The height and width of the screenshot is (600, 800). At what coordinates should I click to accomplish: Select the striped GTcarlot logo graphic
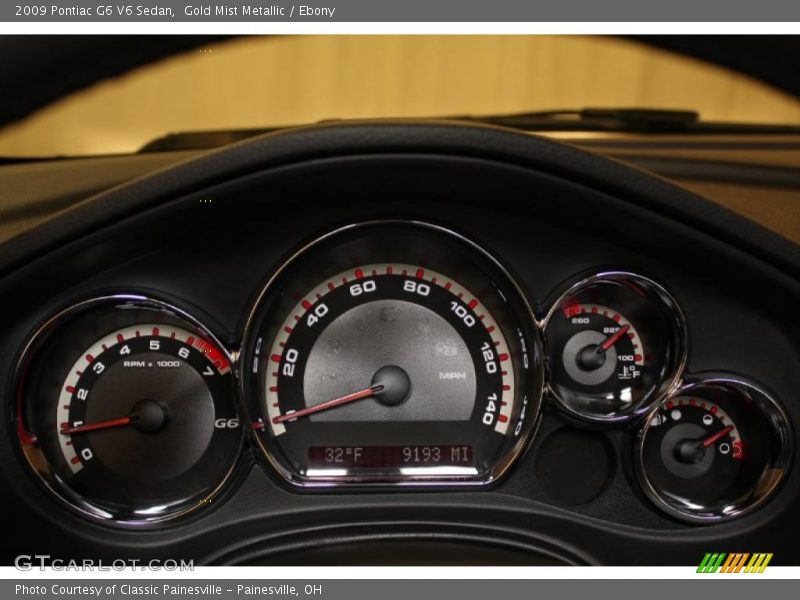coord(736,561)
